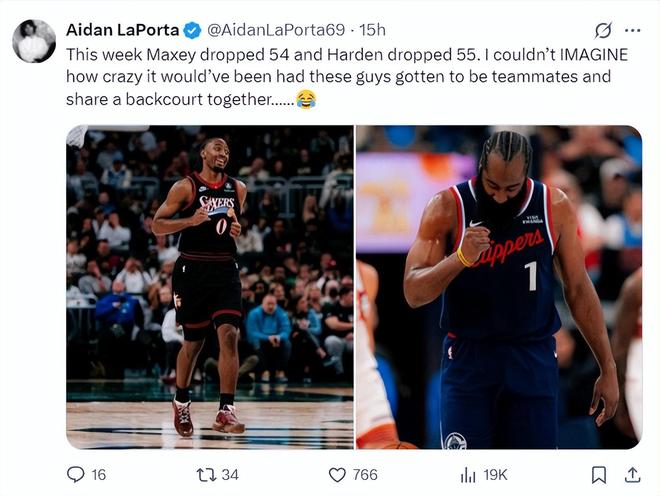Open the Clippers player photo
Image resolution: width=660 pixels, height=496 pixels.
(499, 287)
